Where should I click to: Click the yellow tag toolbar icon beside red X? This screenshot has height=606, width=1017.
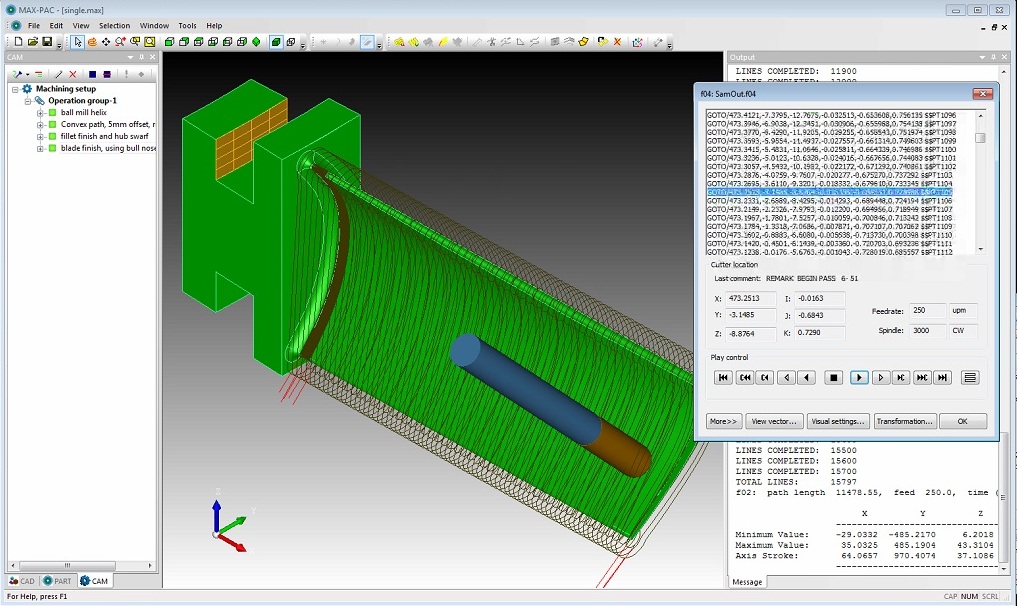click(603, 42)
